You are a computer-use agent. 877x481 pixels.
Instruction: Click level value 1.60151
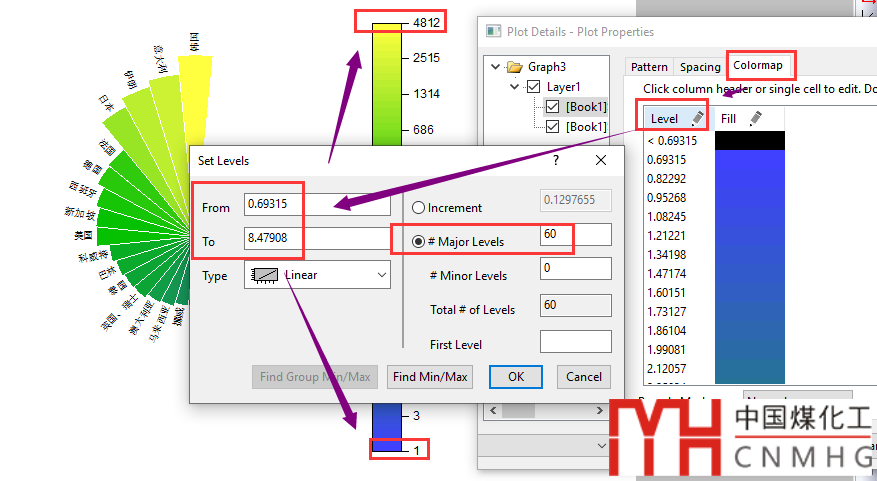[x=666, y=293]
